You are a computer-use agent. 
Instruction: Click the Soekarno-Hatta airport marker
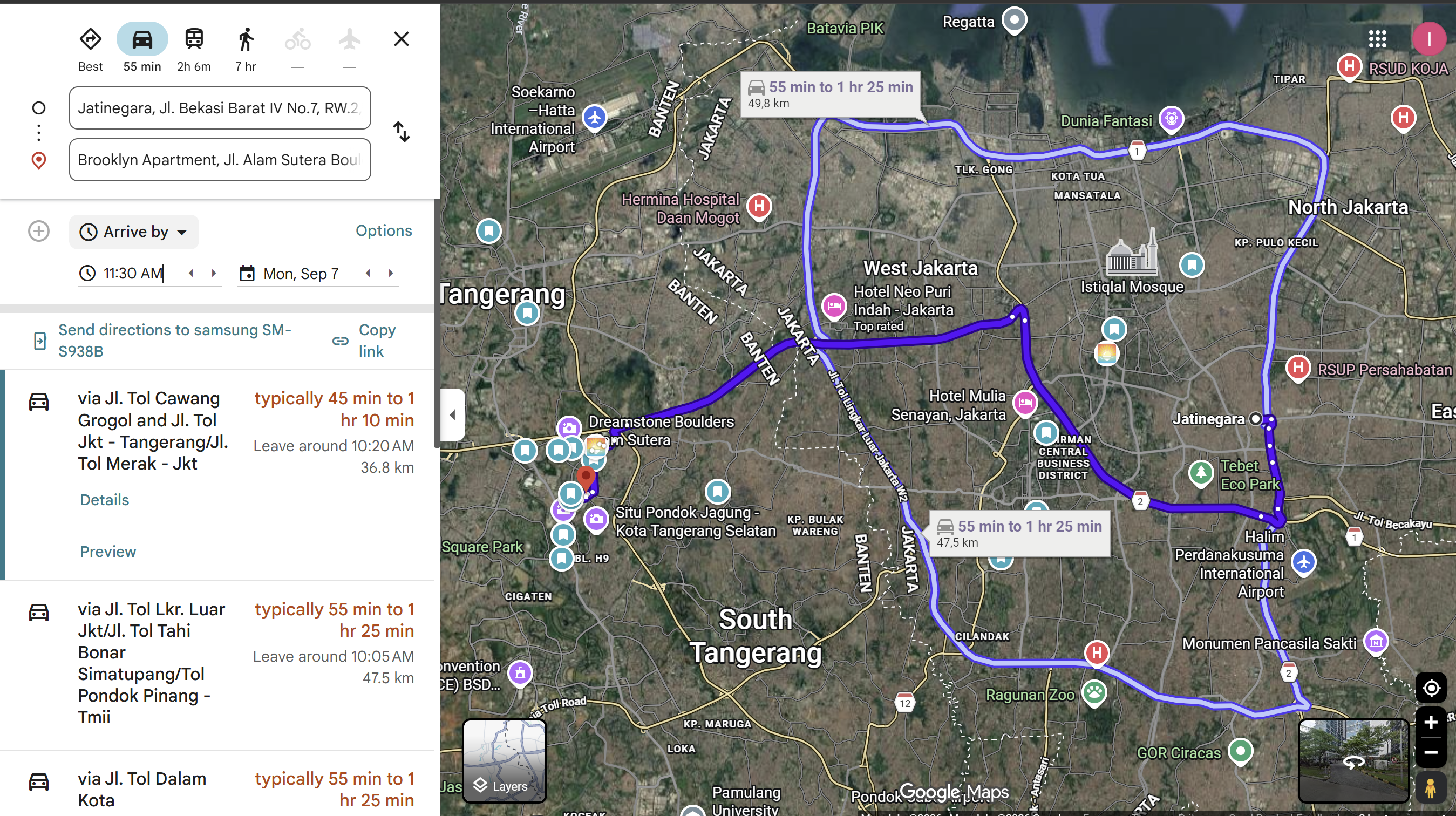click(x=595, y=118)
